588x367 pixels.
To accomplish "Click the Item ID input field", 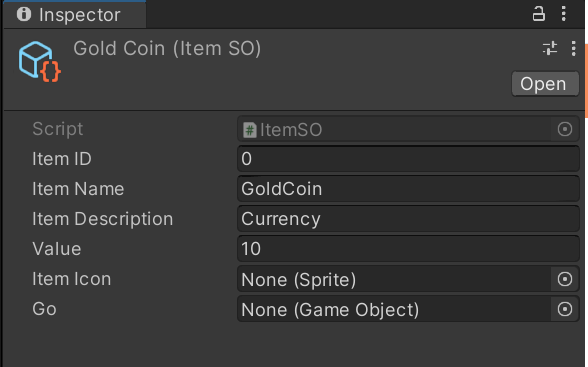I will [408, 159].
